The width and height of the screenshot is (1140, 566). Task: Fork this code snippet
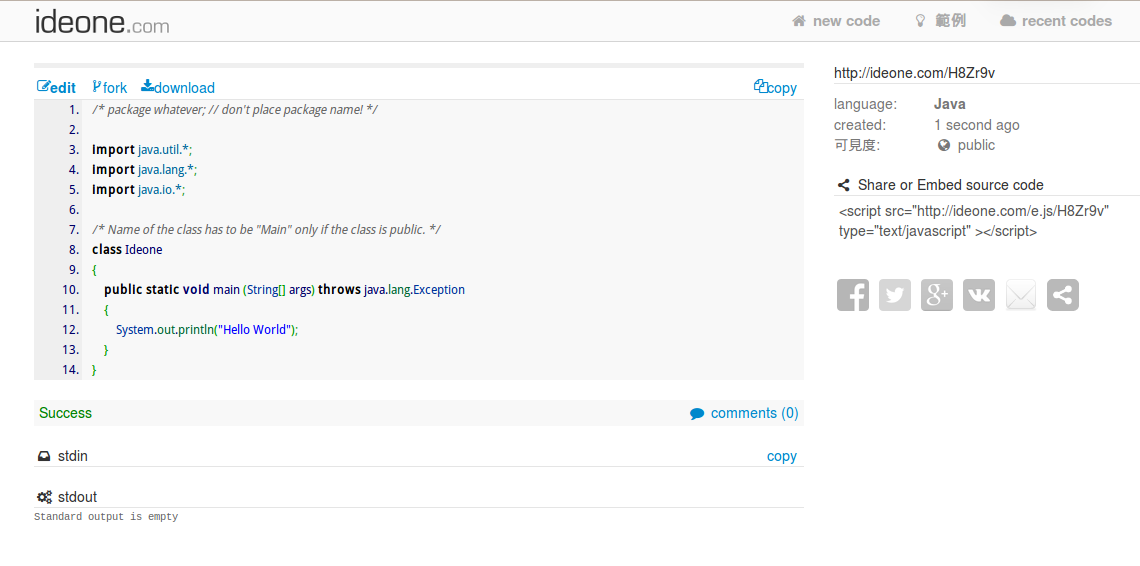pyautogui.click(x=110, y=88)
